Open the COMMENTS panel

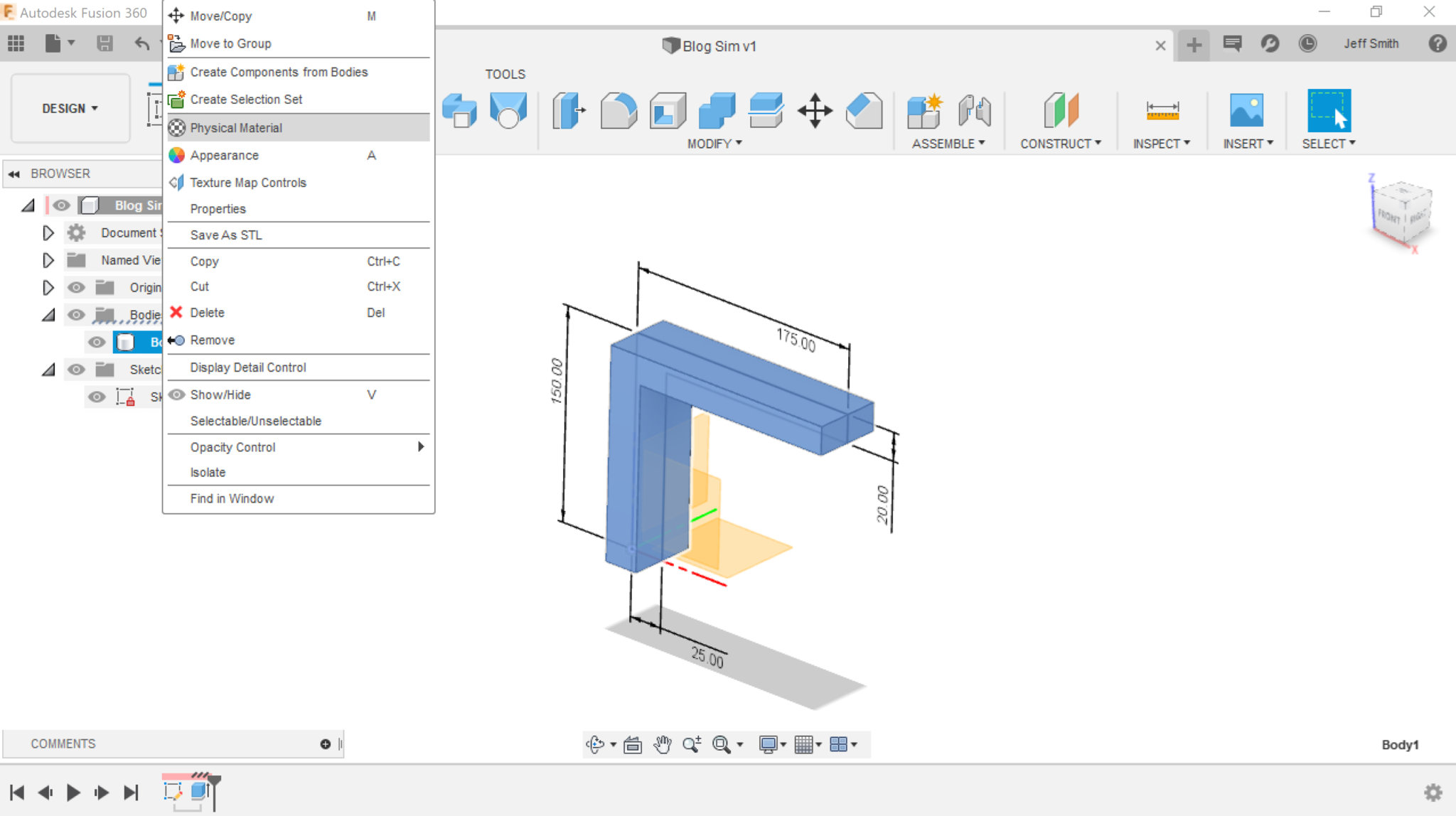(63, 743)
